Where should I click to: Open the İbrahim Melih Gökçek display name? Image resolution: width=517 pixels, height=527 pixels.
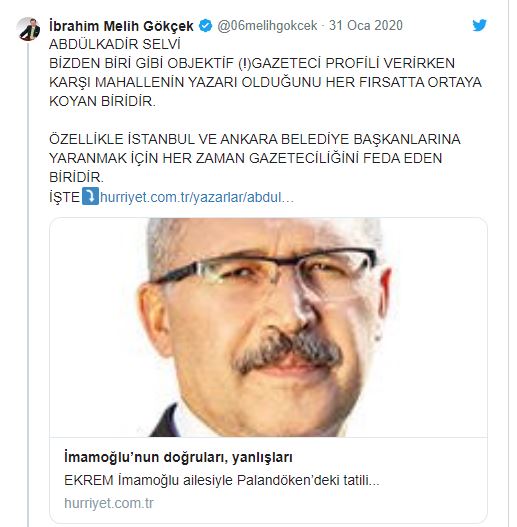(121, 26)
